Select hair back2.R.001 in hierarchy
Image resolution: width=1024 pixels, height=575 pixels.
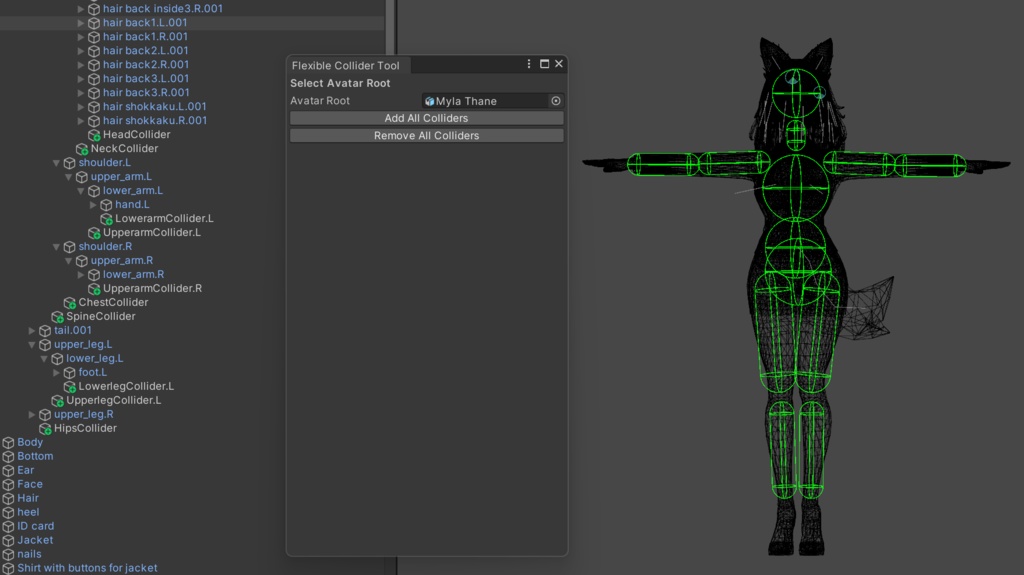pos(146,65)
